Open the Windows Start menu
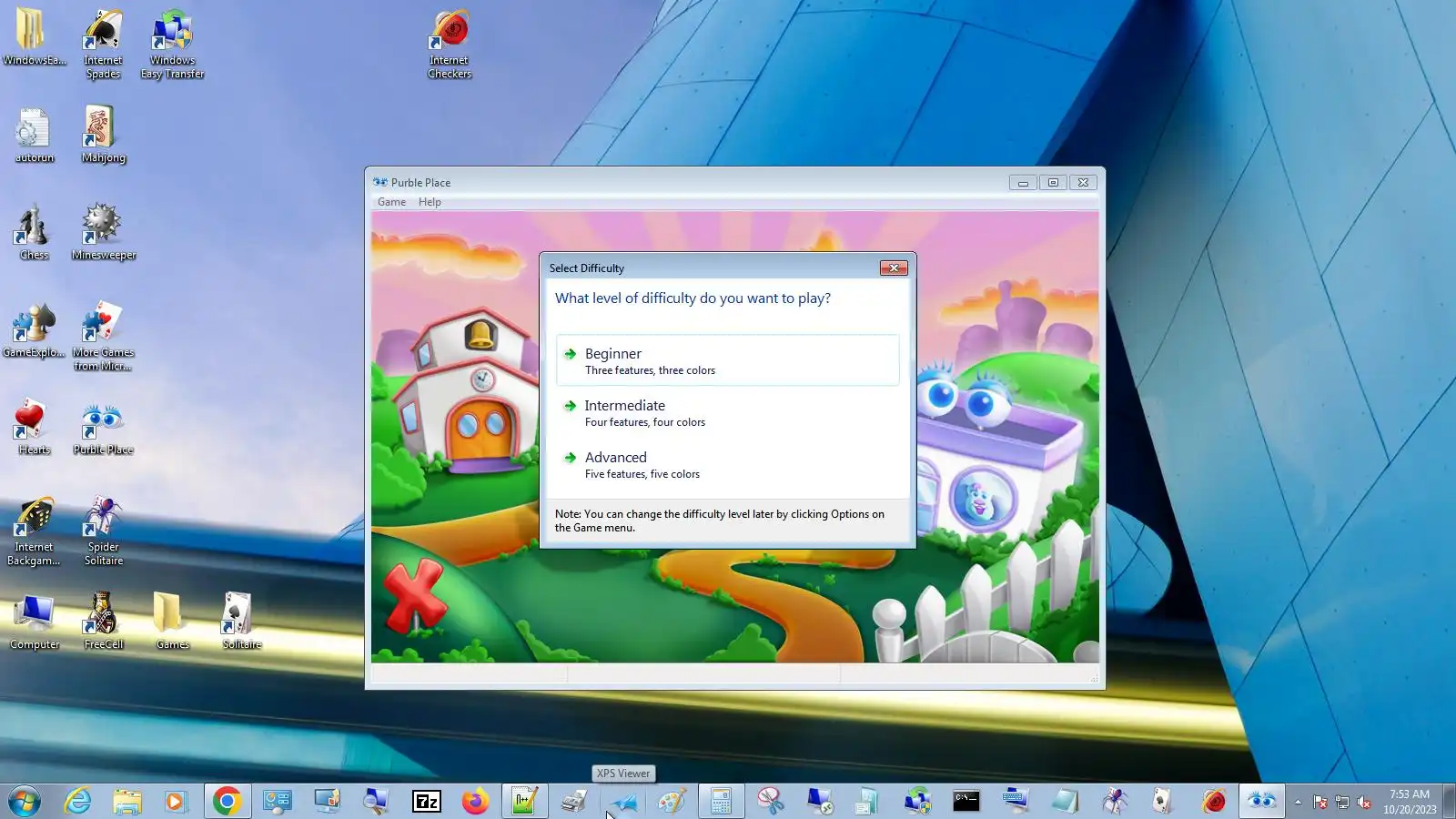This screenshot has width=1456, height=819. (x=25, y=801)
